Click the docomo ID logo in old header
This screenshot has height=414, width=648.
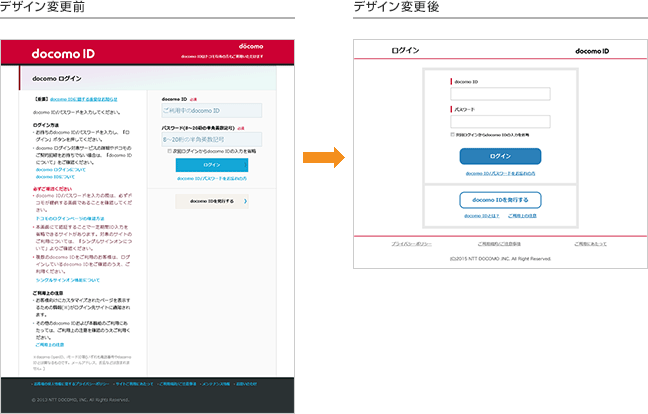(62, 53)
